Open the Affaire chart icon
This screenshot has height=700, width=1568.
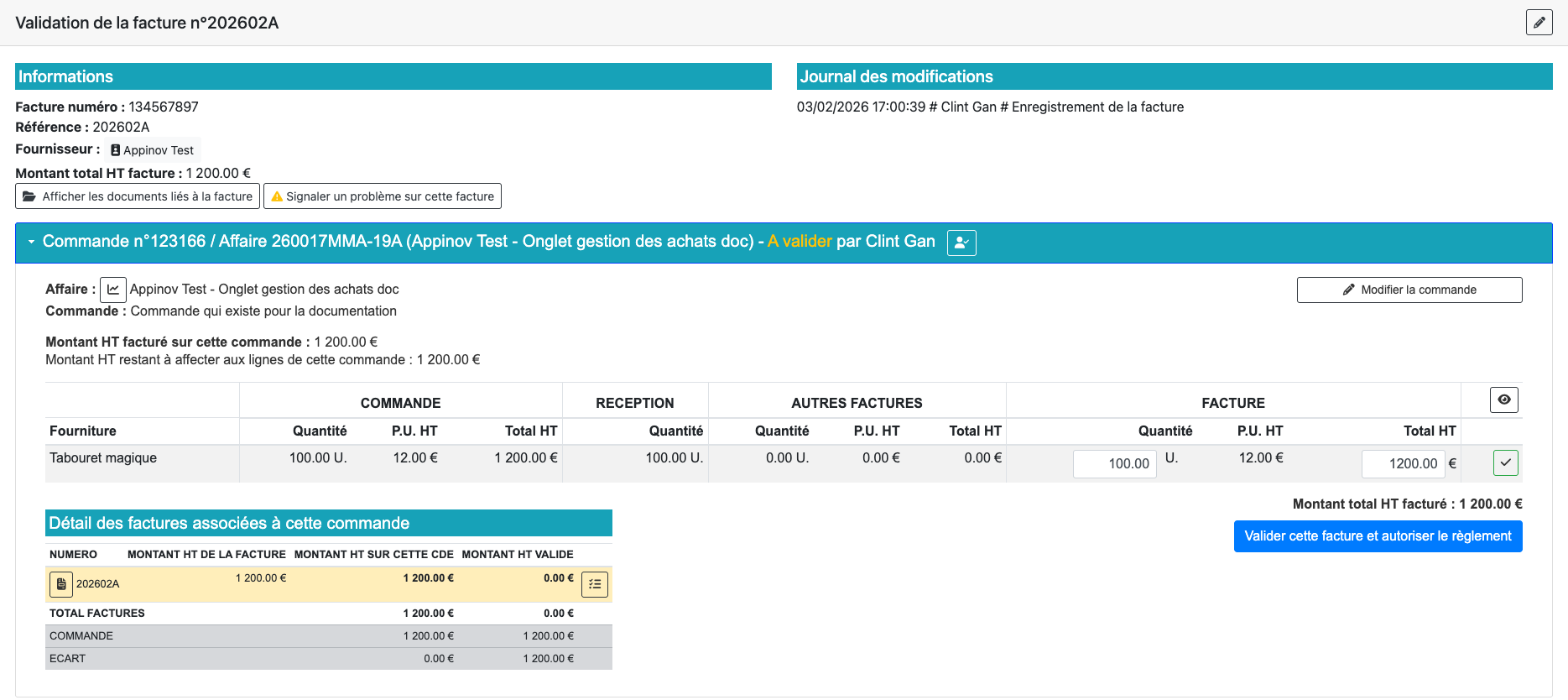coord(112,290)
